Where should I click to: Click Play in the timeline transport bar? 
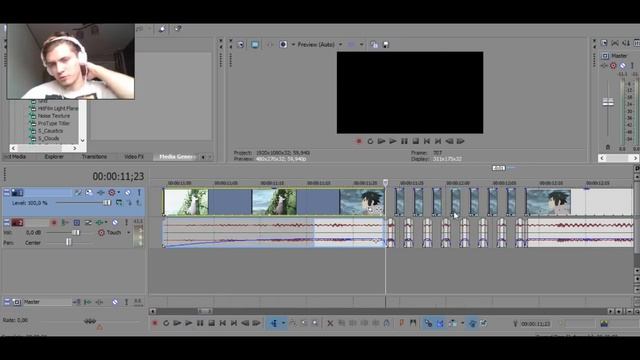click(189, 323)
